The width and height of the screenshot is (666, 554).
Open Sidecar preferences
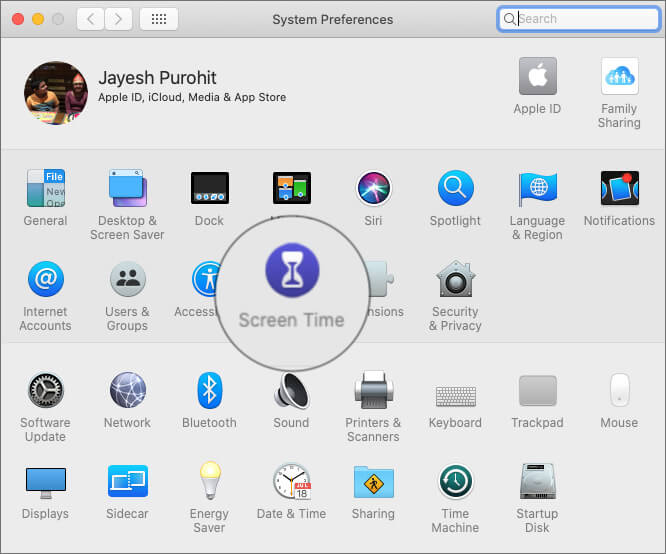pos(127,481)
